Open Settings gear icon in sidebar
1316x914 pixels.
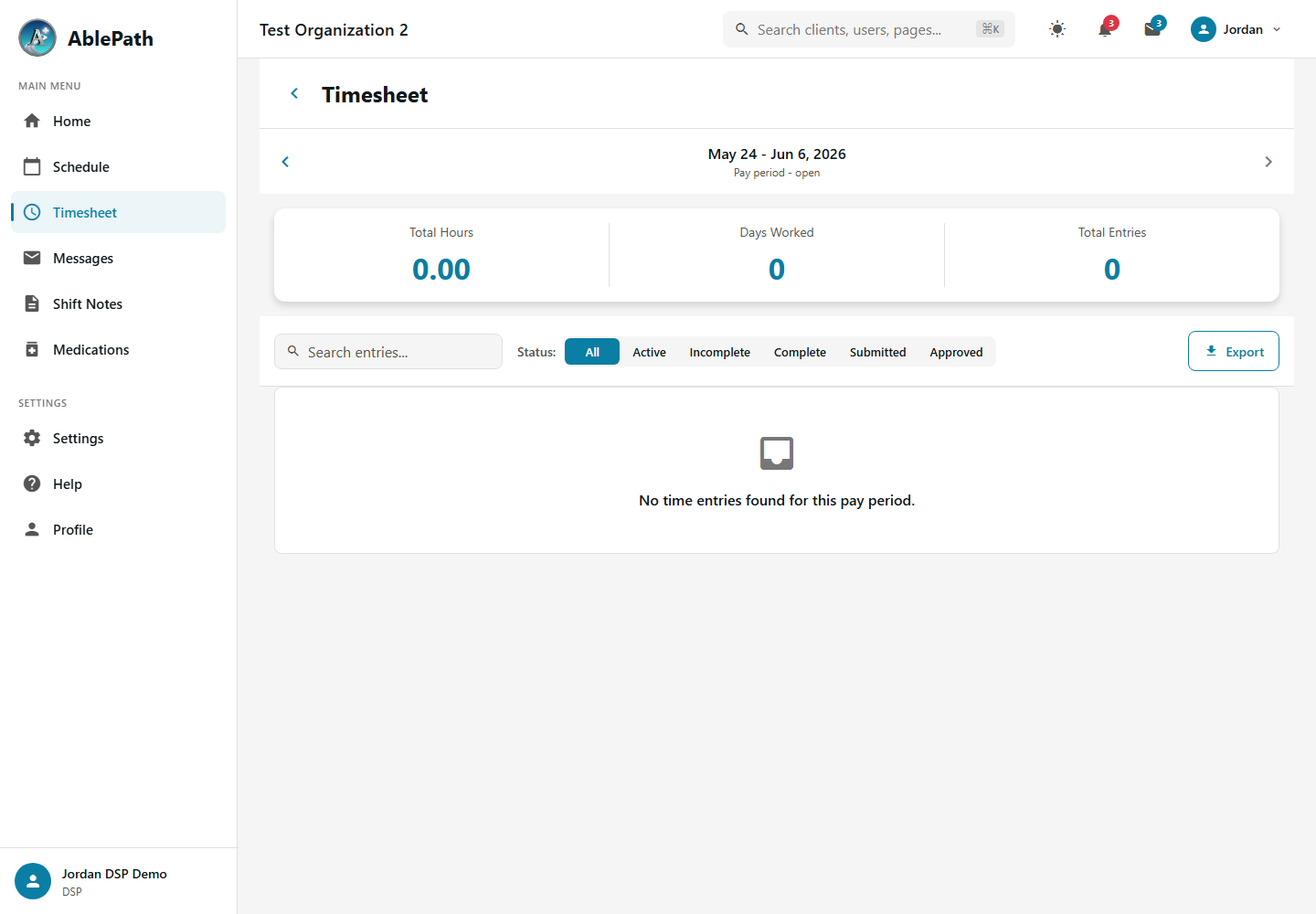point(32,438)
